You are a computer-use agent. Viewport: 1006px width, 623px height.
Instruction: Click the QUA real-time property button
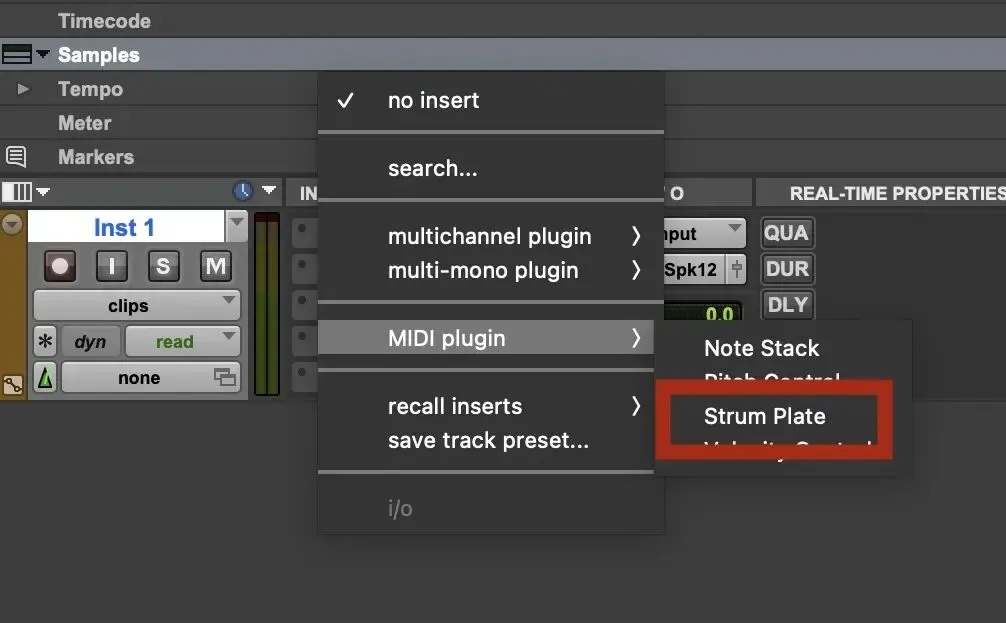(787, 232)
